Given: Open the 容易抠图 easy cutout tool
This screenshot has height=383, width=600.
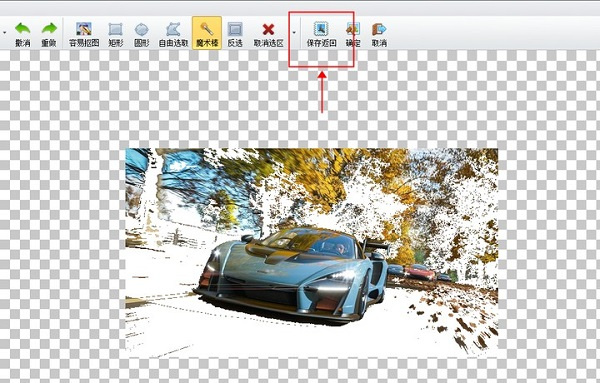Looking at the screenshot, I should point(84,34).
